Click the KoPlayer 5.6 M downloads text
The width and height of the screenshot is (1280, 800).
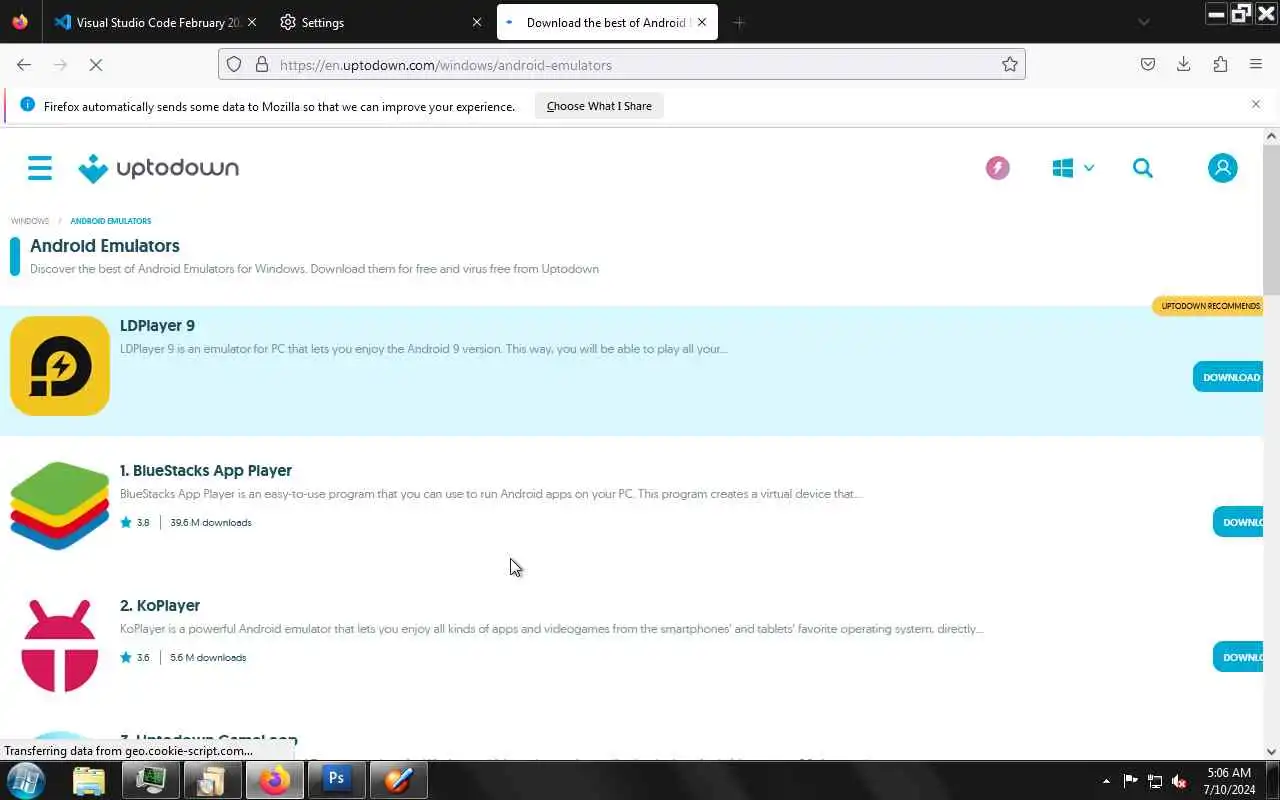[208, 657]
